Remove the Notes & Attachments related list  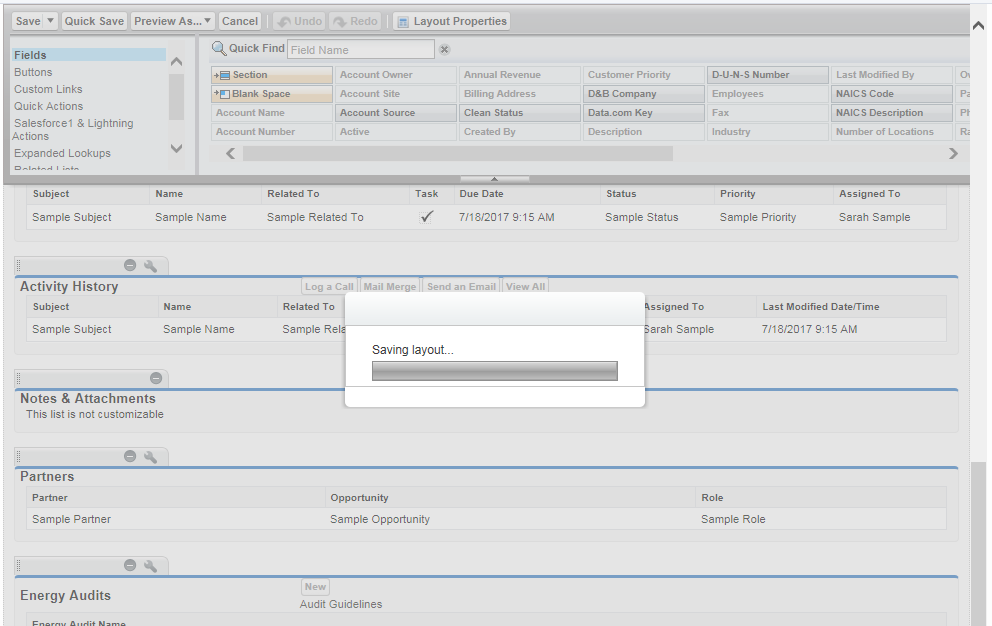coord(156,378)
